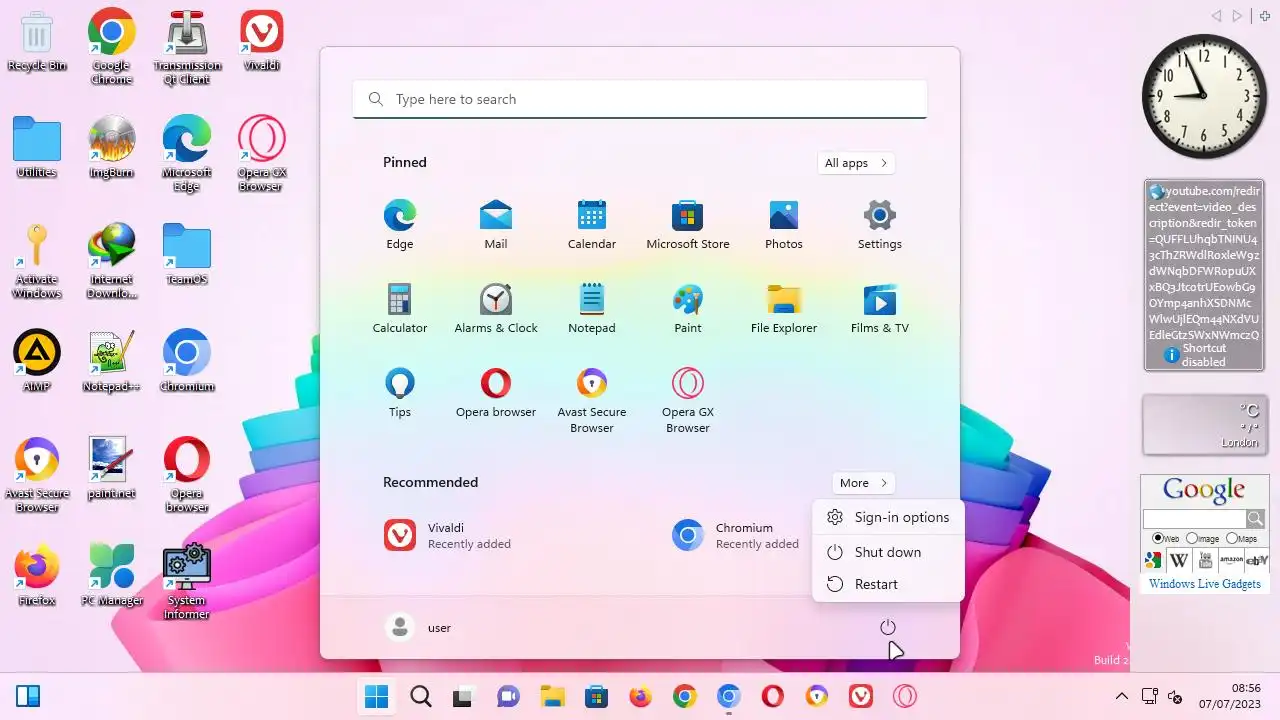Open Edge from the pinned apps
The height and width of the screenshot is (720, 1280).
[x=399, y=225]
